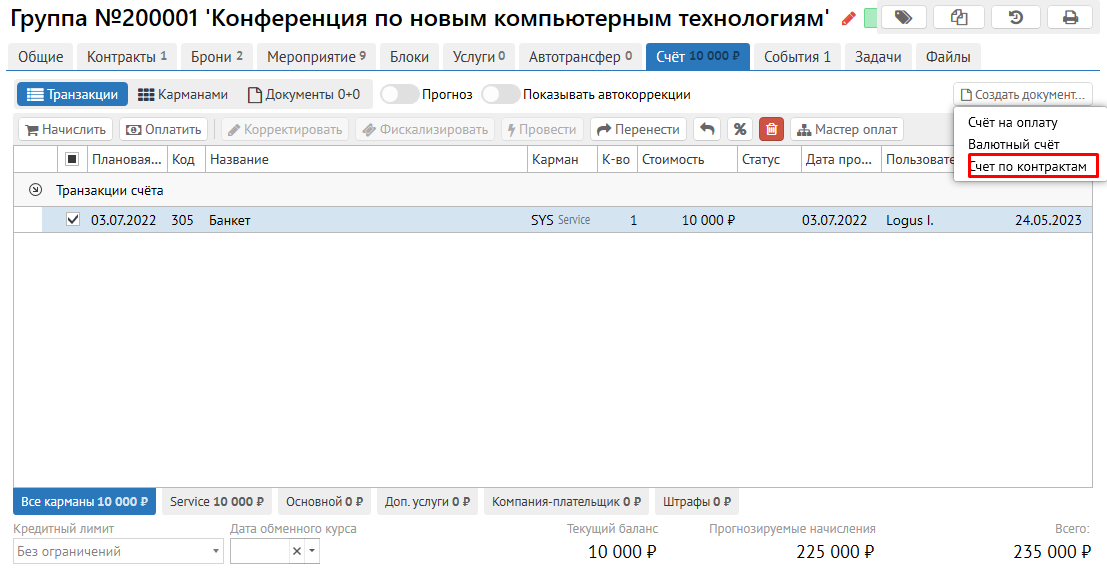
Task: Click the 'Фискализировать' button
Action: pos(426,129)
